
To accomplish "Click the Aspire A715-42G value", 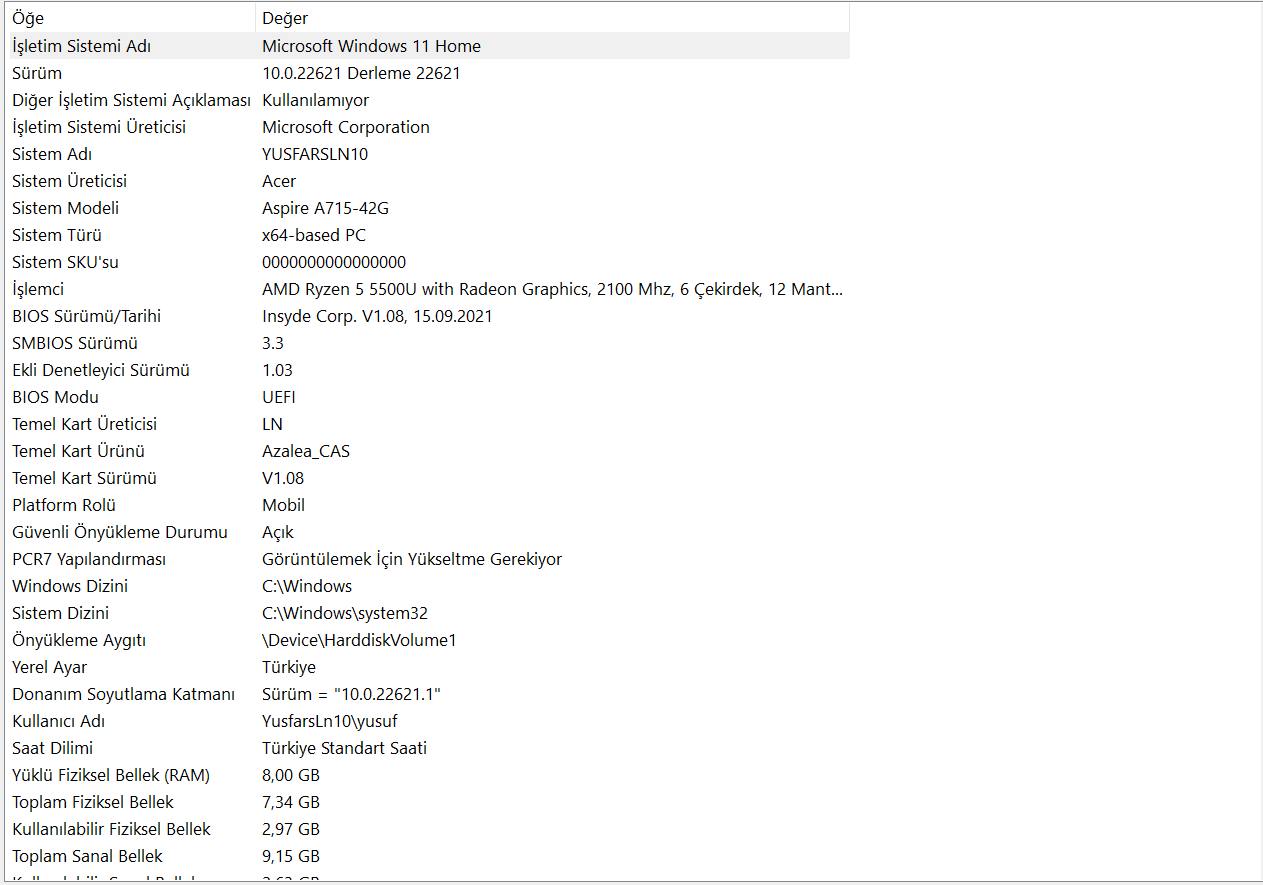I will [x=325, y=208].
